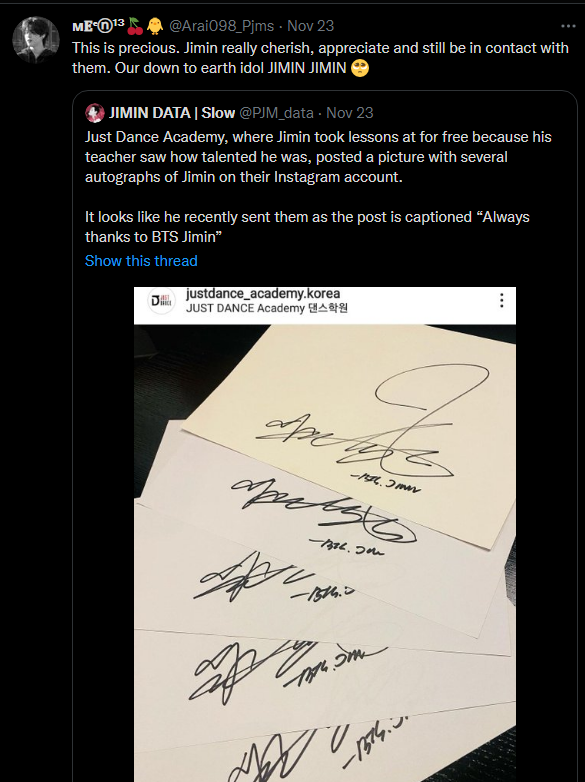Click the JIMIN DATA | Slow display name
This screenshot has width=585, height=782.
point(172,113)
